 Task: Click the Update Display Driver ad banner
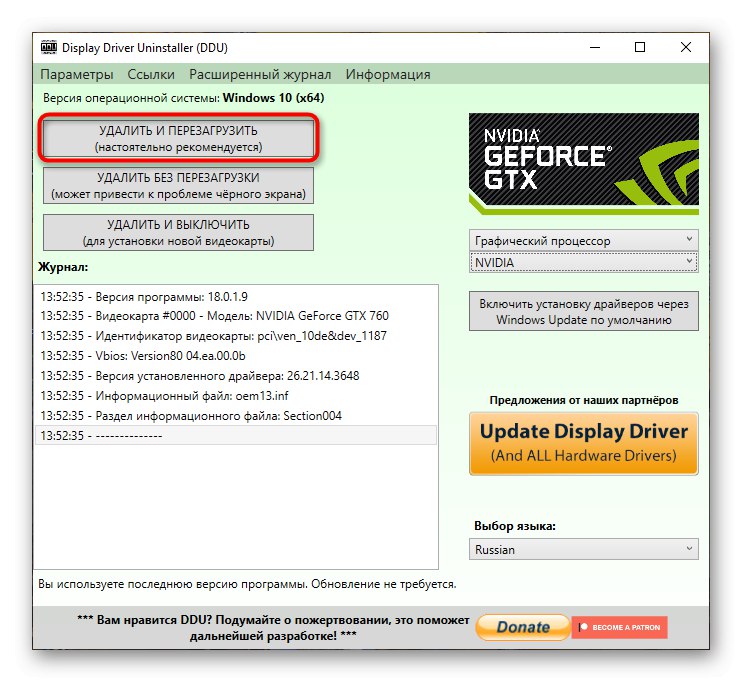(x=583, y=443)
